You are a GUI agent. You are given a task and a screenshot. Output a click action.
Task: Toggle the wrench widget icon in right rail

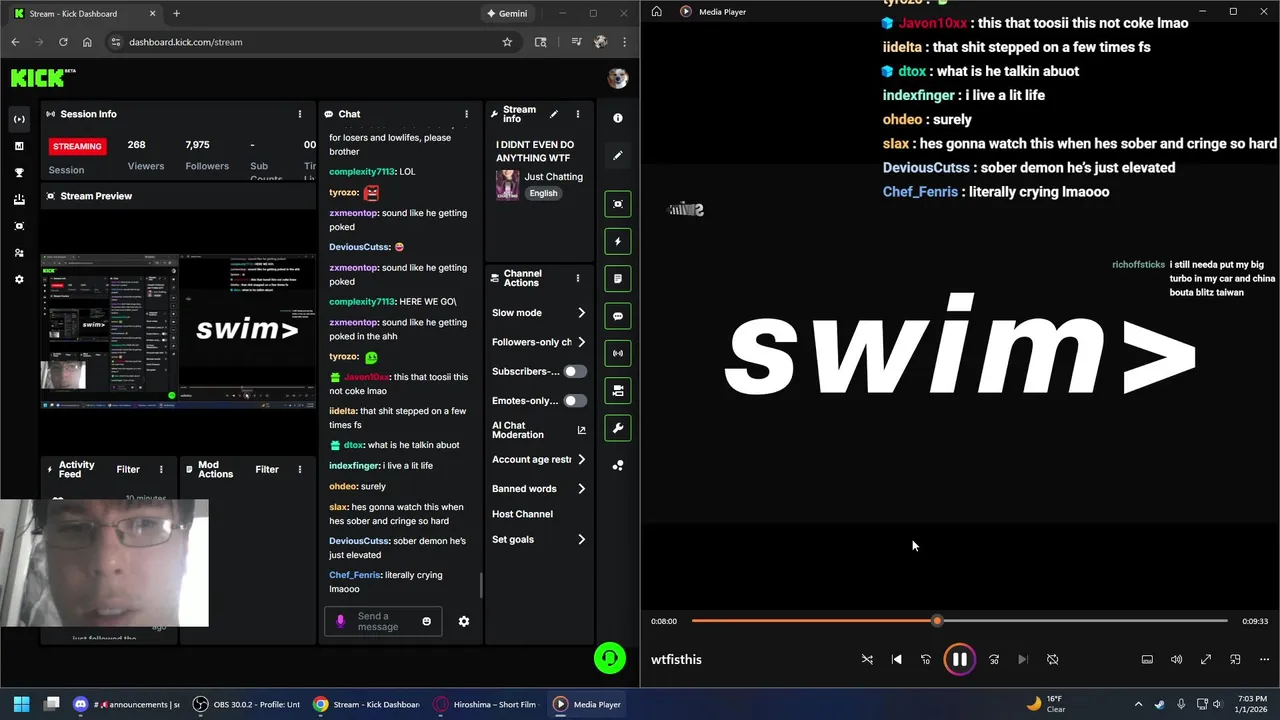618,428
